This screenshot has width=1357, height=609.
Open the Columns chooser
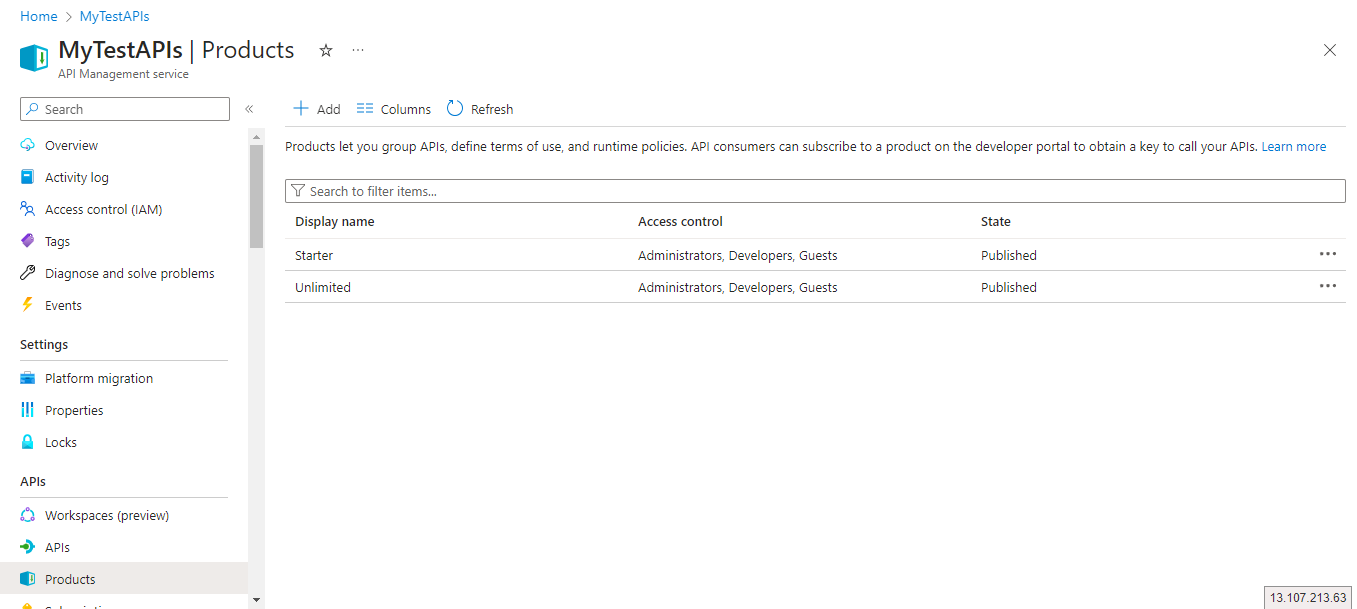[394, 109]
